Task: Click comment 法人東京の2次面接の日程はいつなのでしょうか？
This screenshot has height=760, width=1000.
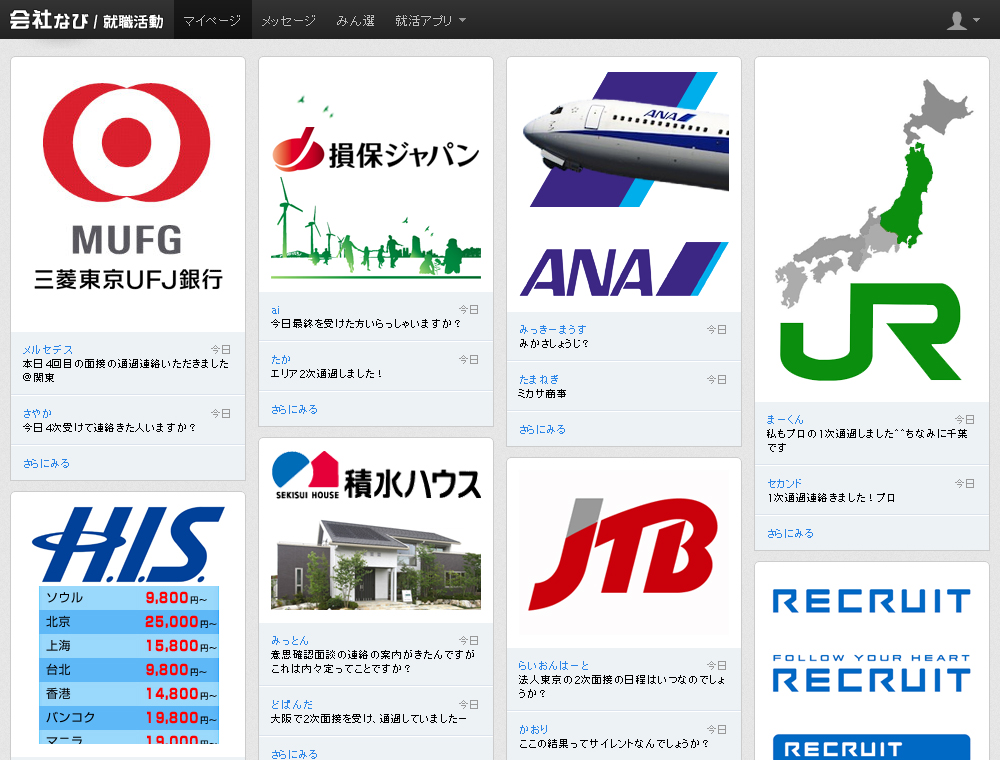Action: pos(622,686)
